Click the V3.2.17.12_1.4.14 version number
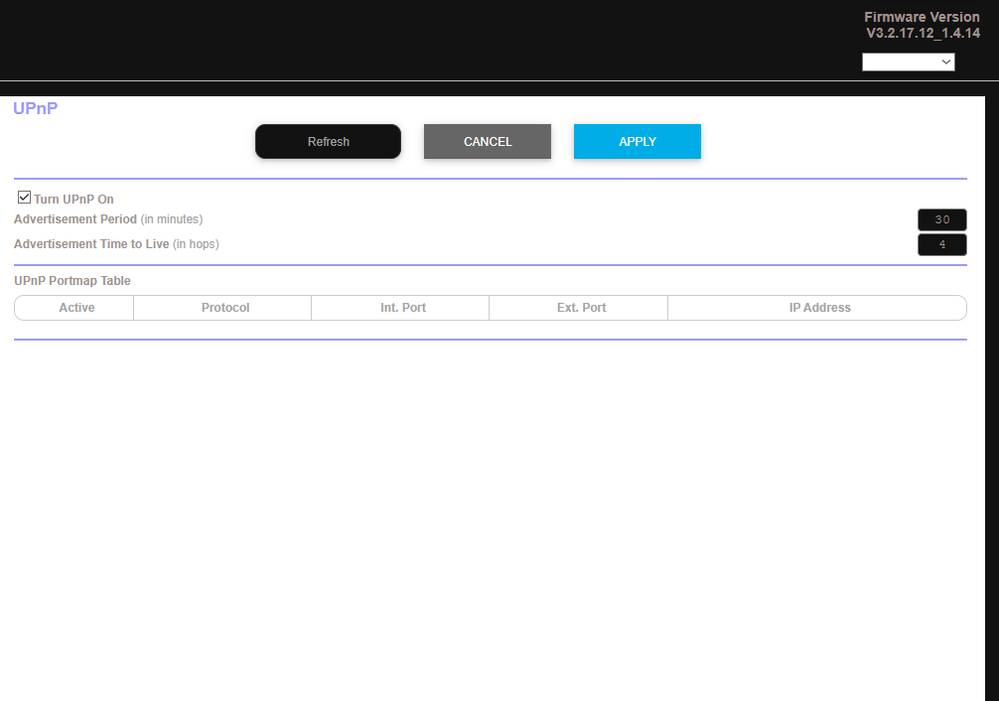This screenshot has height=701, width=999. [922, 33]
